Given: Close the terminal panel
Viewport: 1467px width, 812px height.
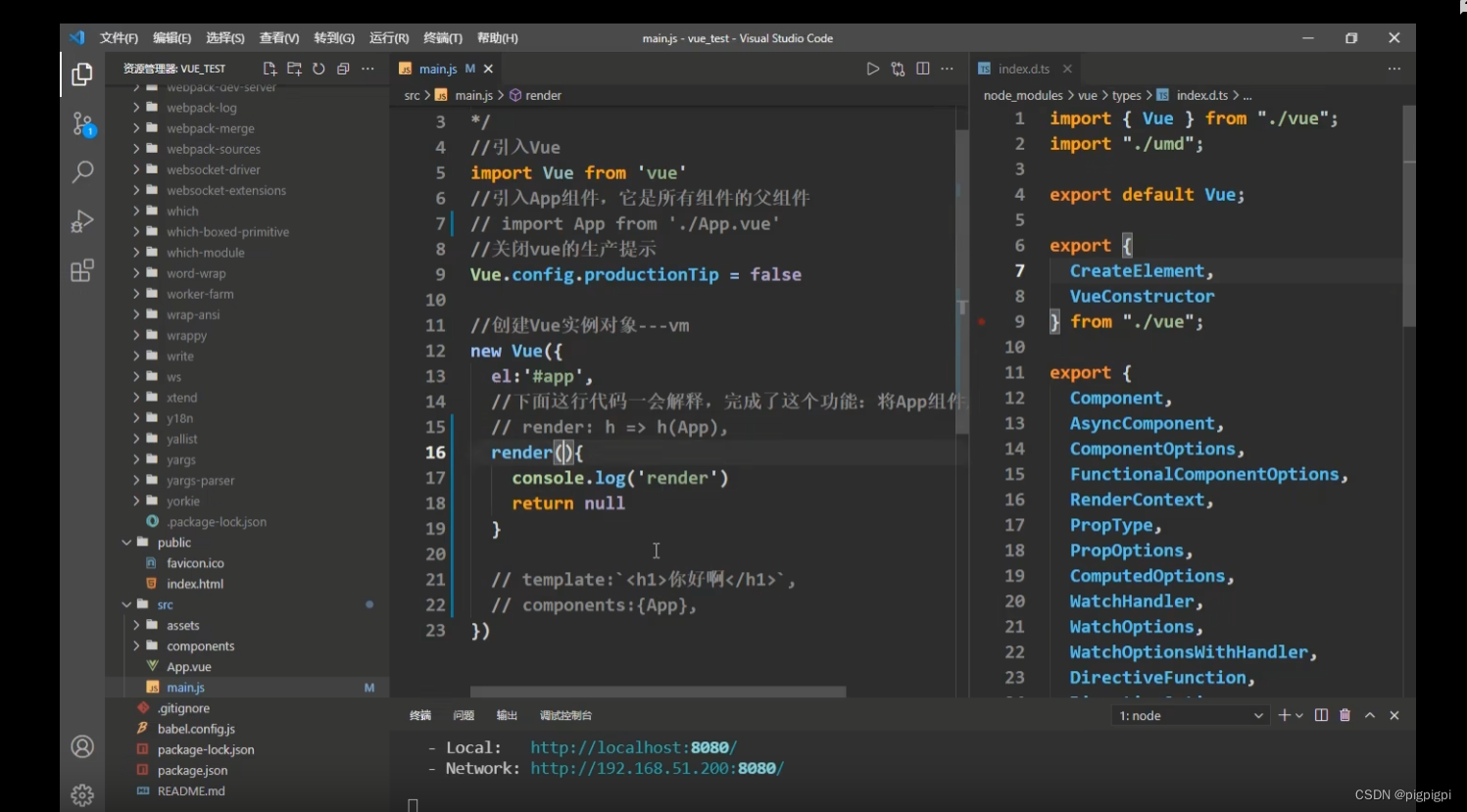Looking at the screenshot, I should pyautogui.click(x=1394, y=715).
